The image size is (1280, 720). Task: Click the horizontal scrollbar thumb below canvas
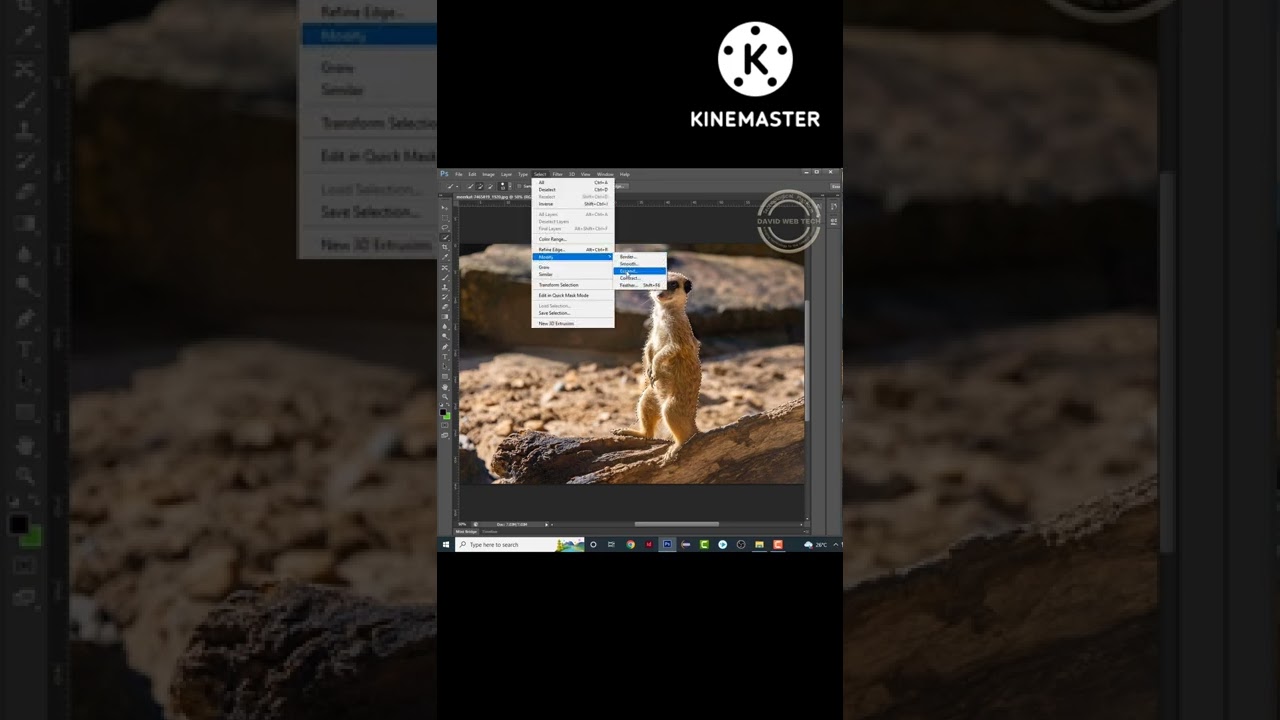[x=676, y=524]
